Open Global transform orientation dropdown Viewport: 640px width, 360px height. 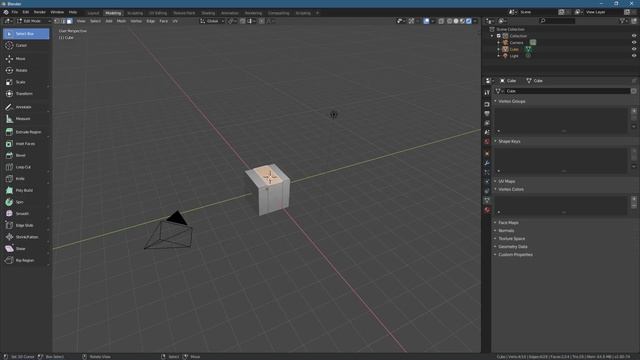click(212, 21)
